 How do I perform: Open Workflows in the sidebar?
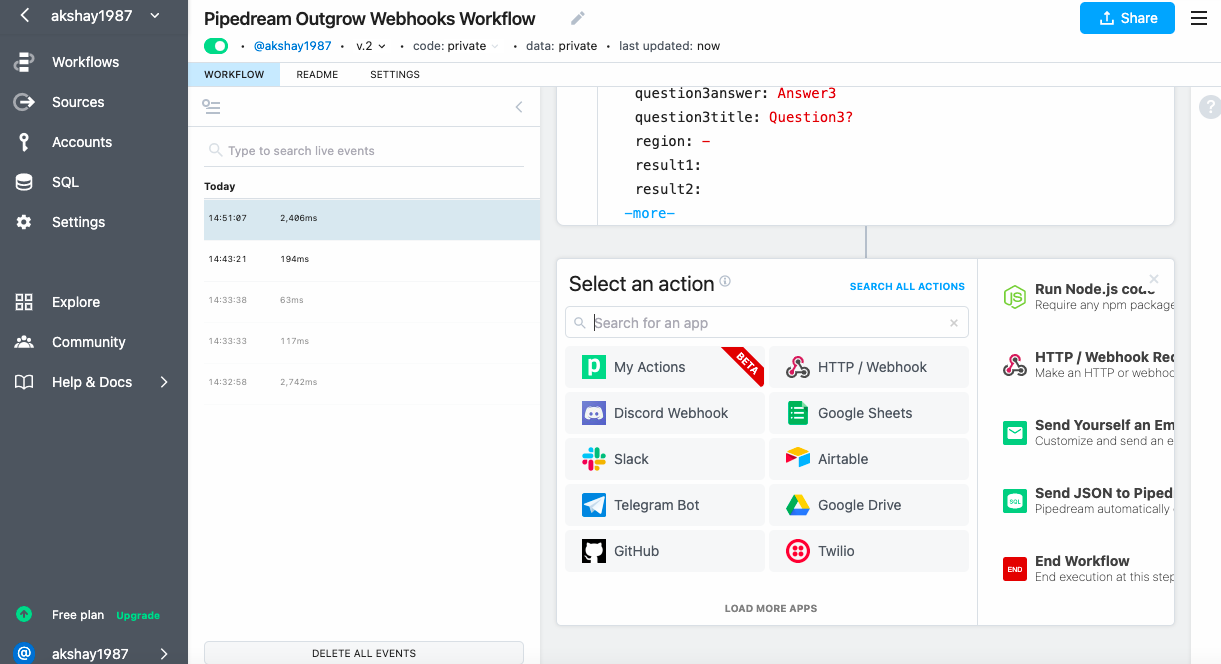(x=85, y=62)
